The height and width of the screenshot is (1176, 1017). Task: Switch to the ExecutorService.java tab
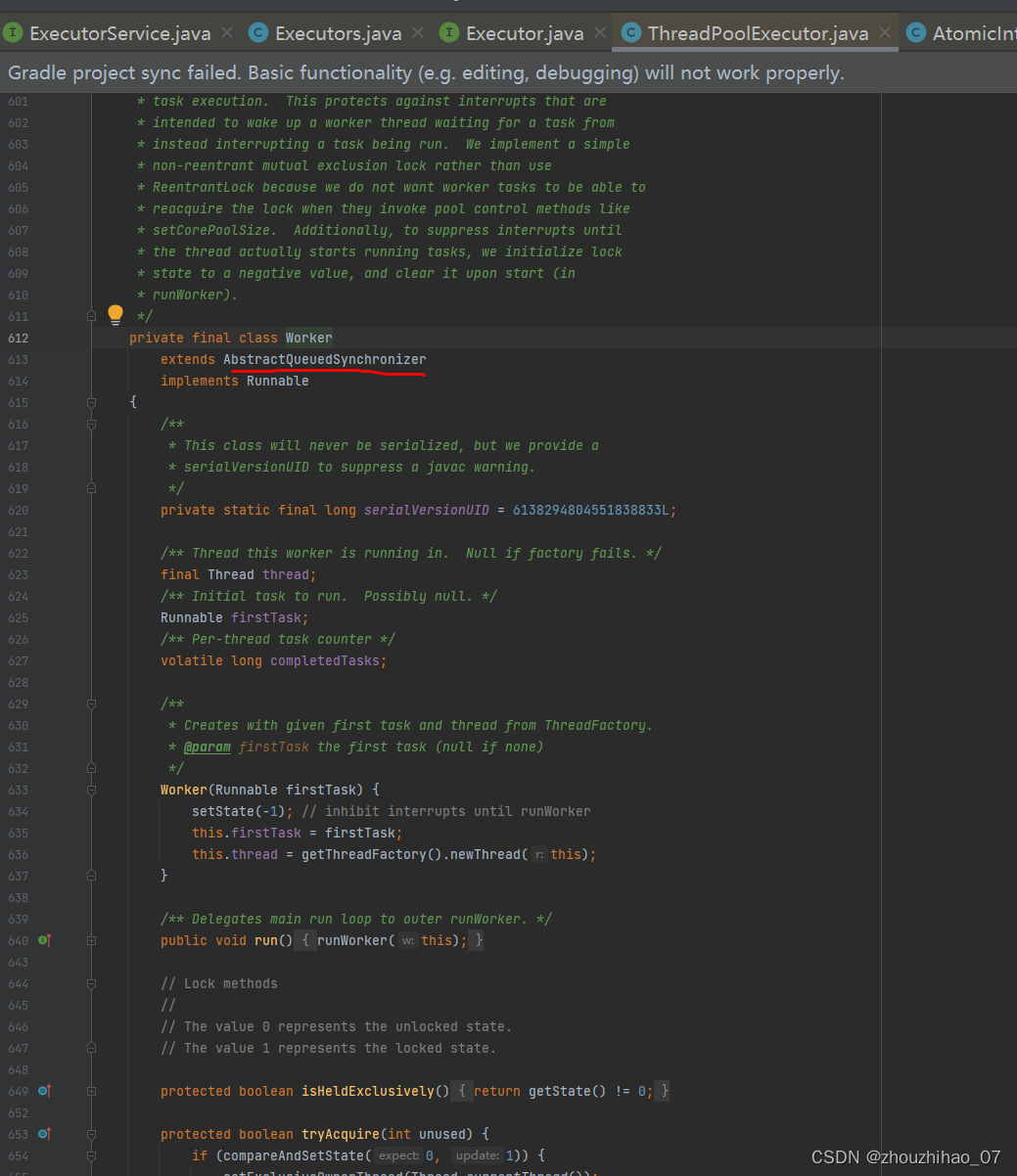tap(119, 33)
